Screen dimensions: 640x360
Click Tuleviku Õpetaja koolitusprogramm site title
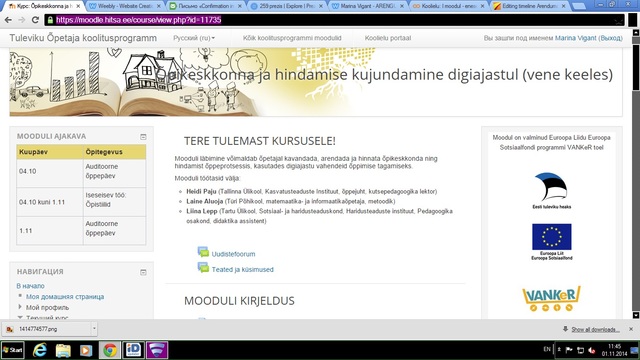click(x=83, y=38)
